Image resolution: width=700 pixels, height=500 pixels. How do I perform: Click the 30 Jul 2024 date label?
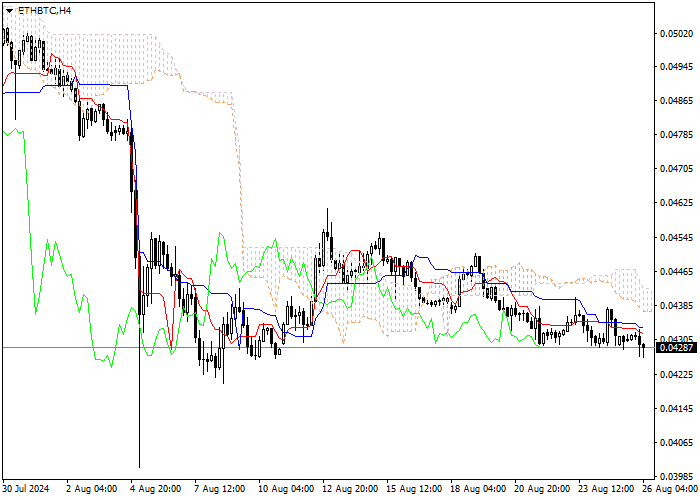pos(26,489)
